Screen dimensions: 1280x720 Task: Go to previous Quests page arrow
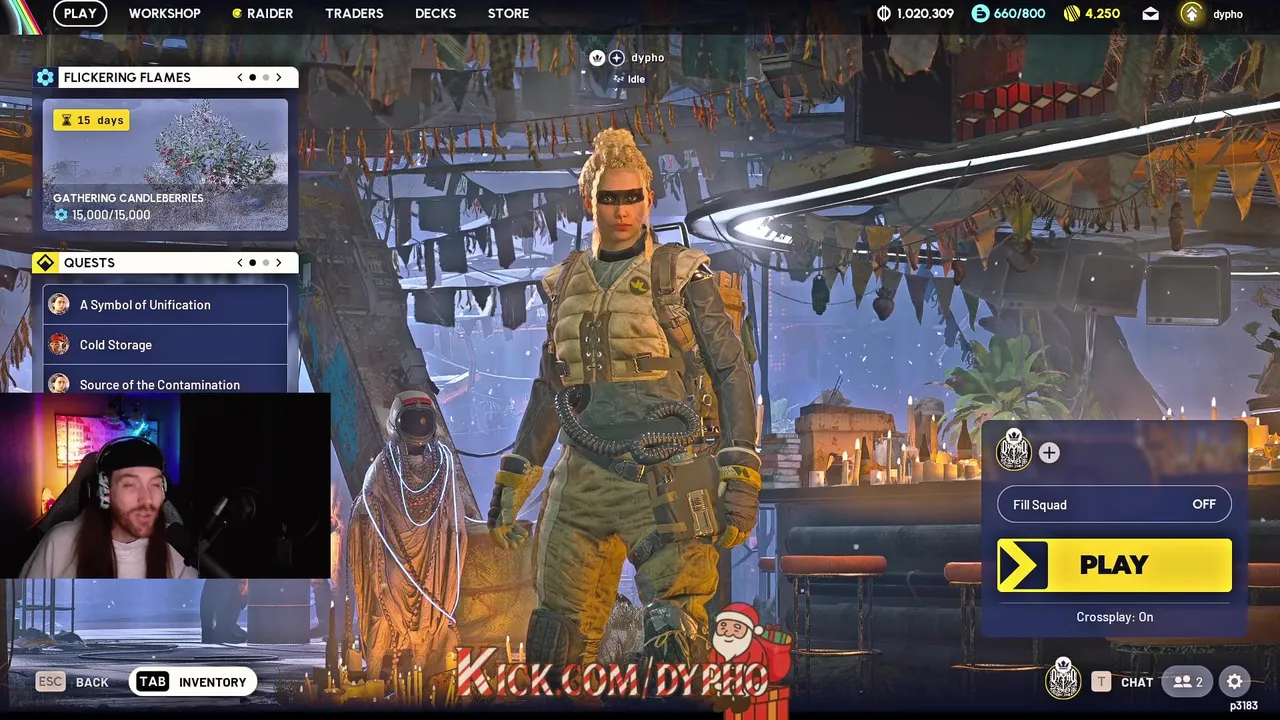pos(239,262)
